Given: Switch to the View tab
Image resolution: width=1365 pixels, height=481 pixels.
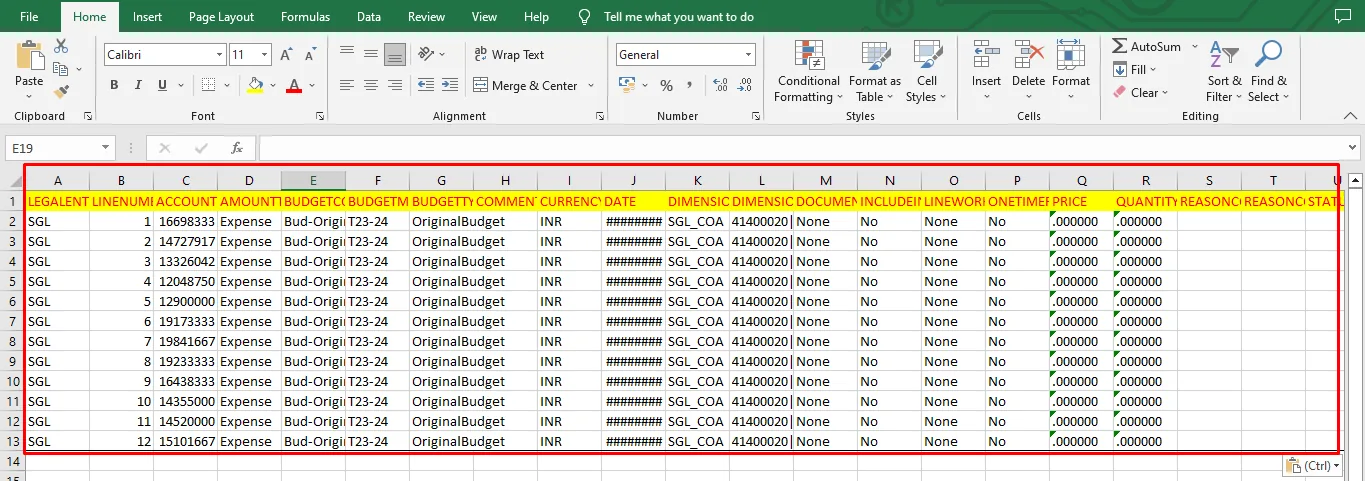Looking at the screenshot, I should 484,17.
